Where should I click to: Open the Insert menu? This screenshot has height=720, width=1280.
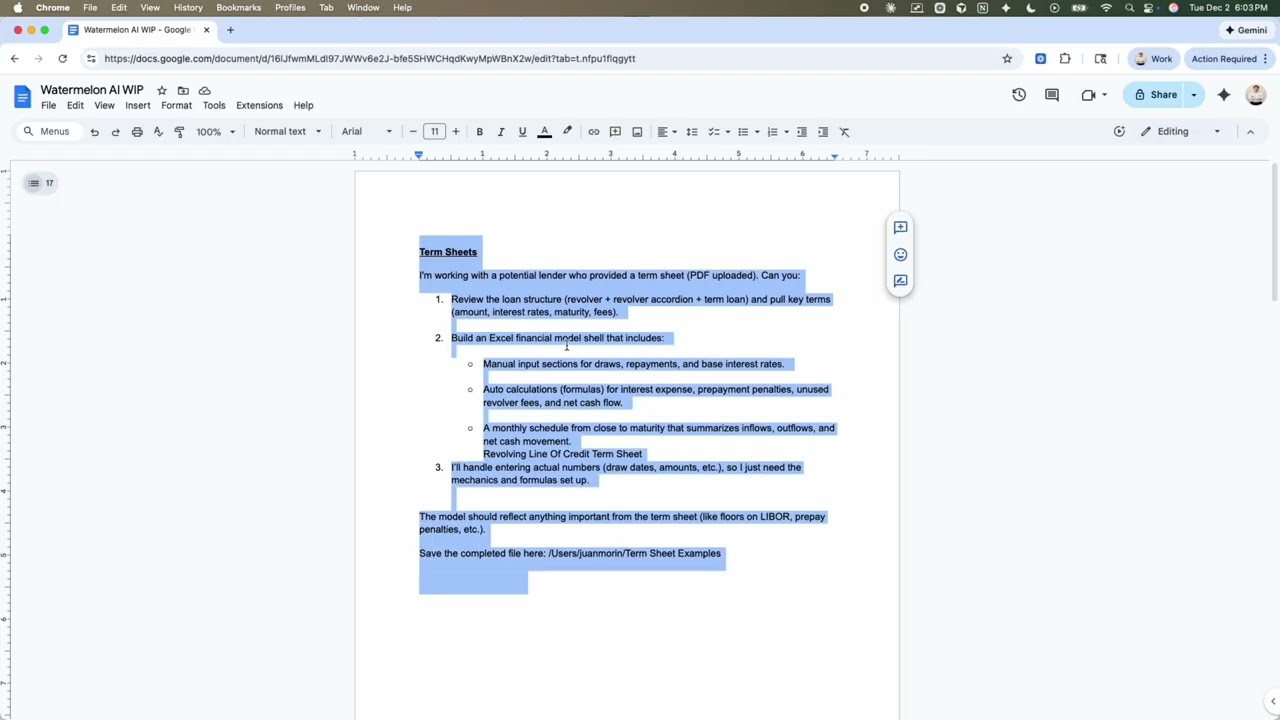click(x=138, y=105)
